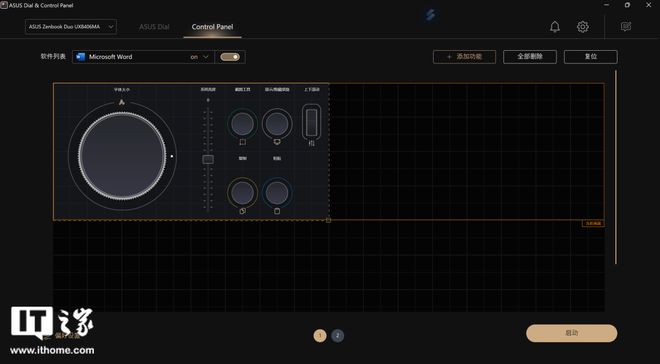660x364 pixels.
Task: Go to layout page 2
Action: click(337, 335)
